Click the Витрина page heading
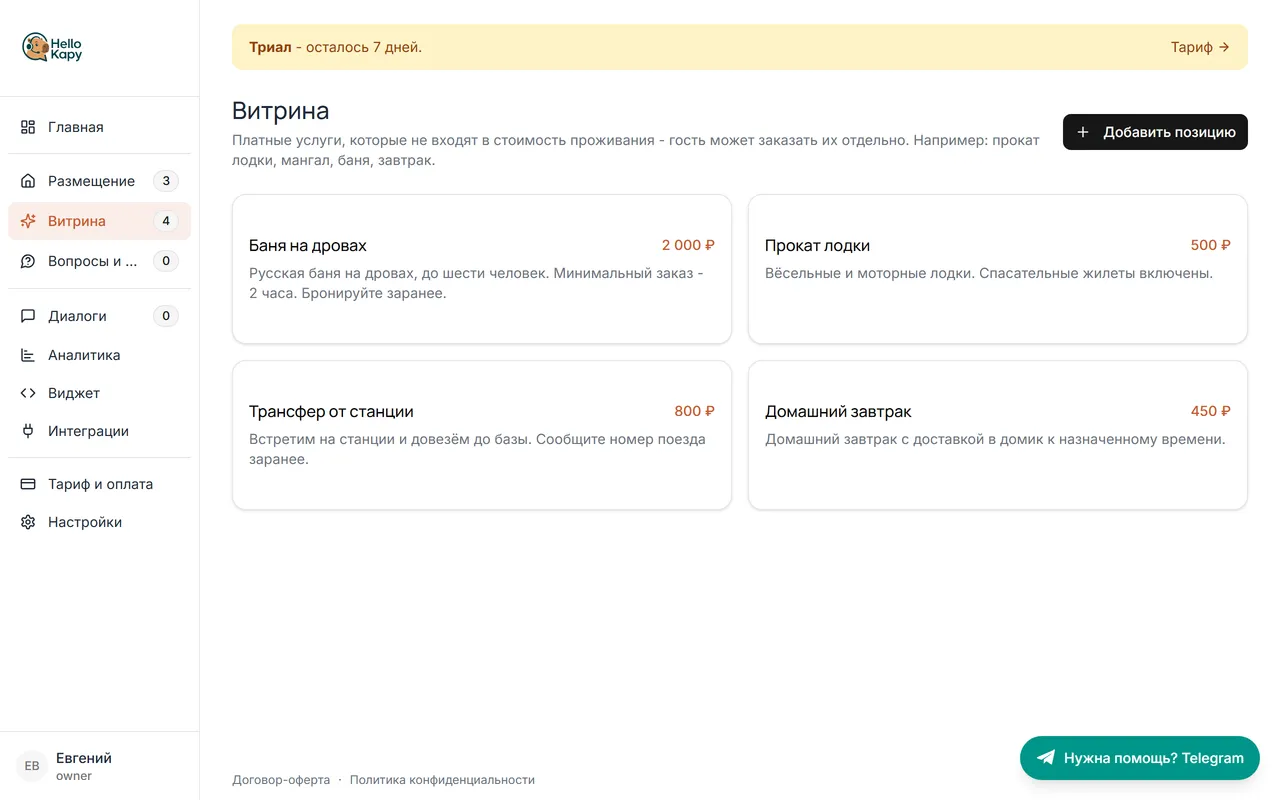 [x=281, y=111]
